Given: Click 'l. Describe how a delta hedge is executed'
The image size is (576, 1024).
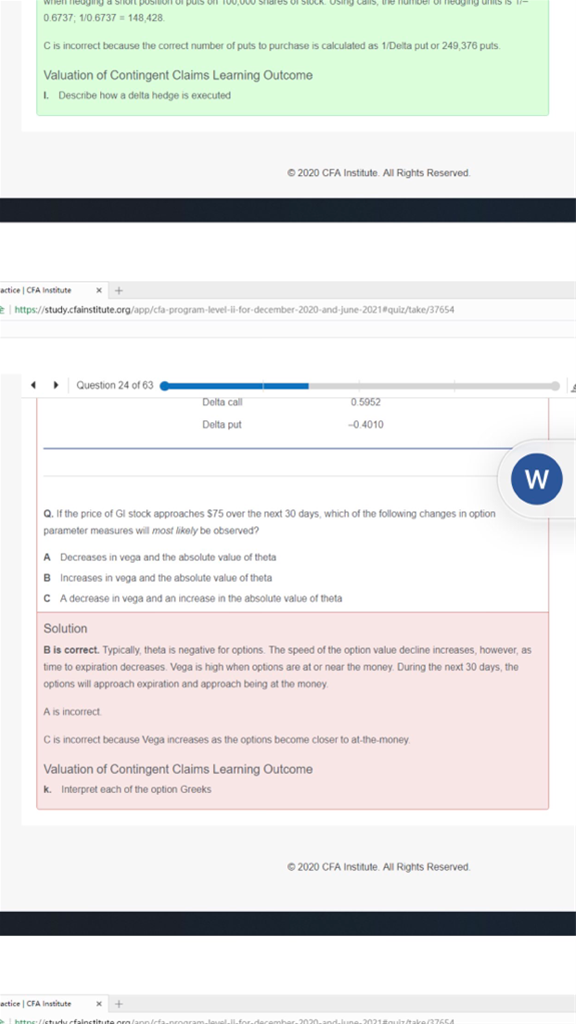Looking at the screenshot, I should tap(137, 95).
